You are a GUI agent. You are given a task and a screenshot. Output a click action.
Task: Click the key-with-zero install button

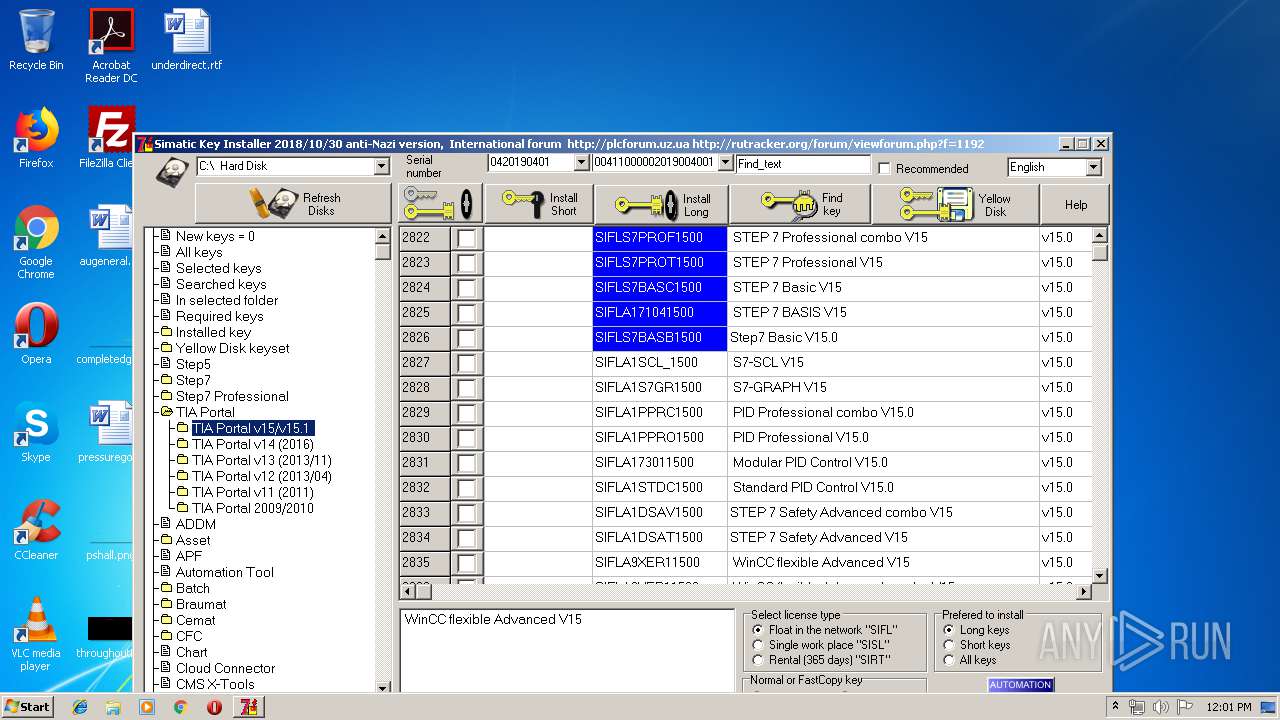(x=440, y=204)
